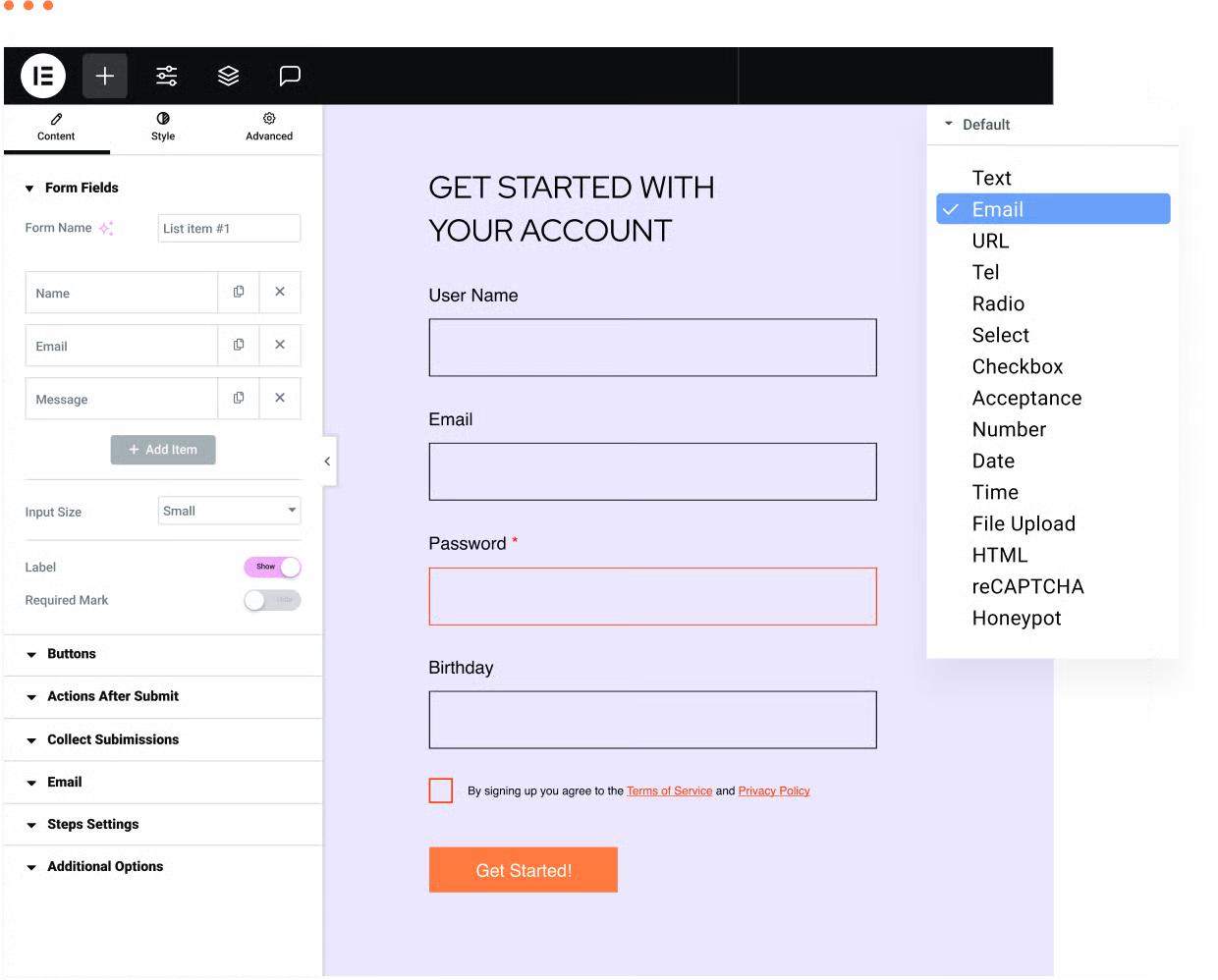Enable the Required Mark switch

pyautogui.click(x=272, y=600)
